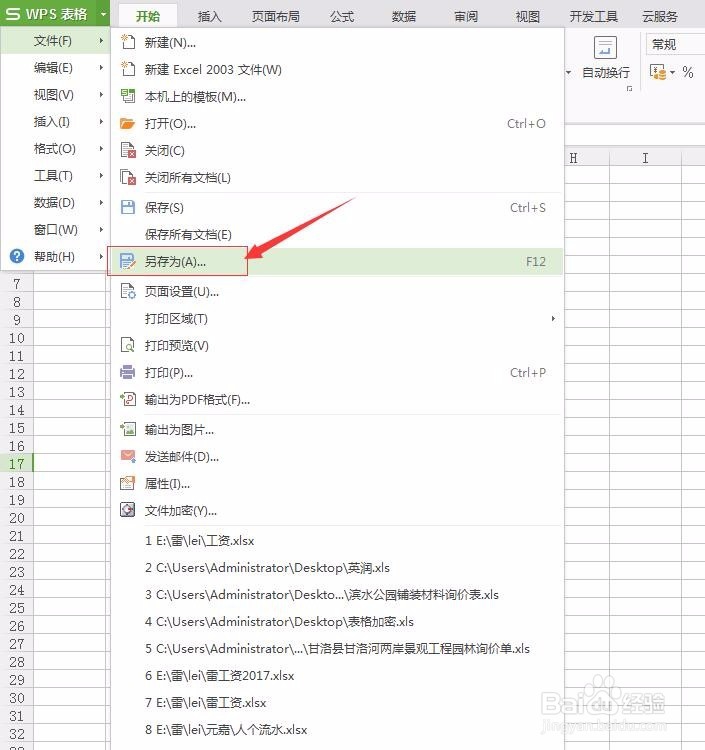
Task: Switch to the 数据 ribbon tab
Action: pyautogui.click(x=404, y=16)
